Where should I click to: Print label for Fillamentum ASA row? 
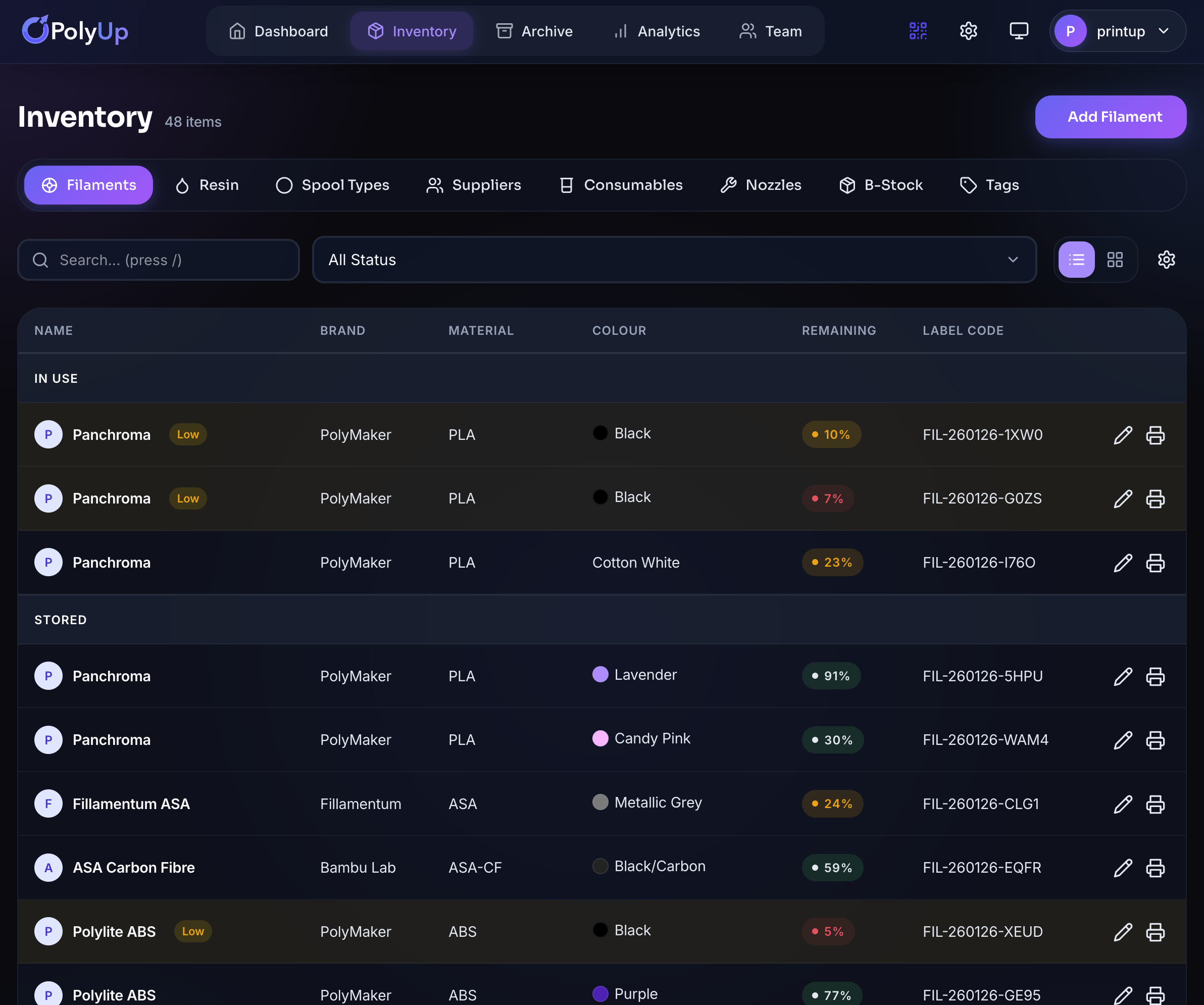tap(1155, 805)
